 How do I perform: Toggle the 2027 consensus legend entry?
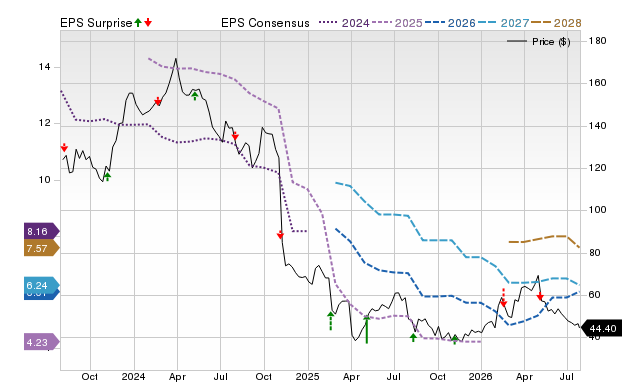click(503, 23)
